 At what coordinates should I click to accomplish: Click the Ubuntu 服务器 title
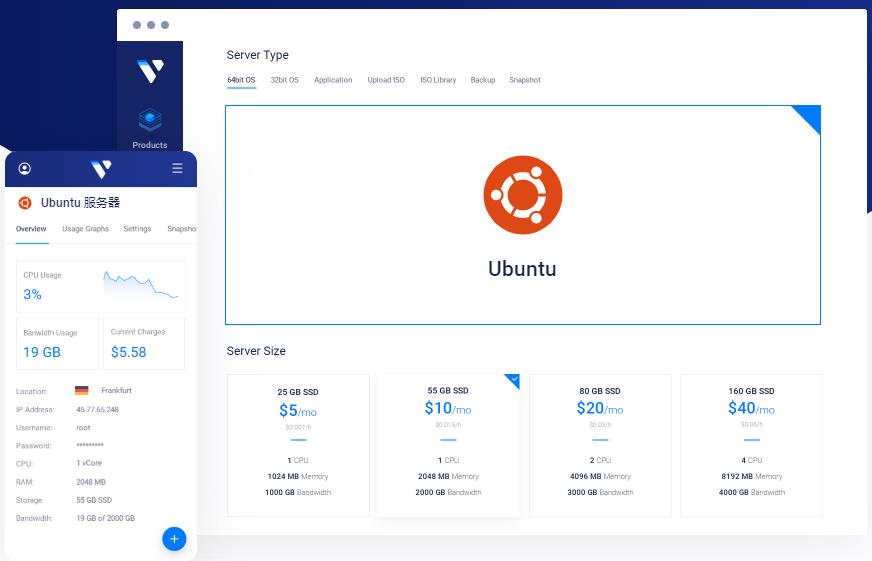point(81,202)
